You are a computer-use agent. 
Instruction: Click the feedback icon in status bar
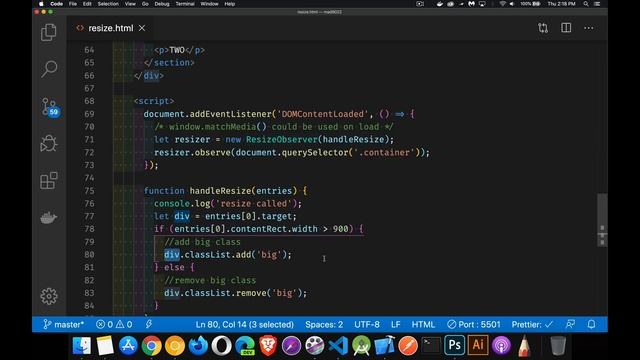(570, 324)
